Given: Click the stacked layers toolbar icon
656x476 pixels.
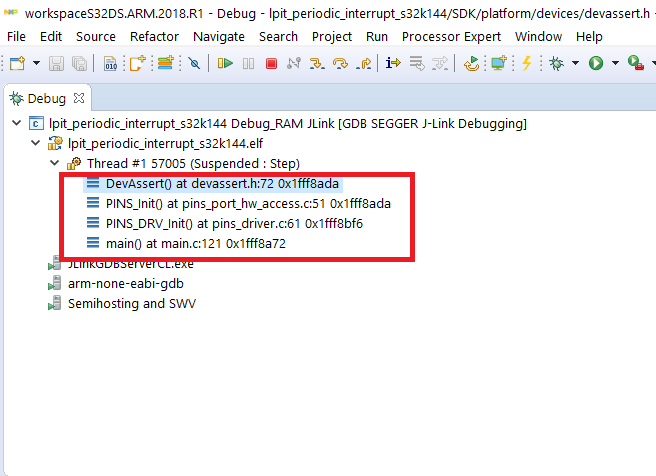Looking at the screenshot, I should (x=166, y=64).
